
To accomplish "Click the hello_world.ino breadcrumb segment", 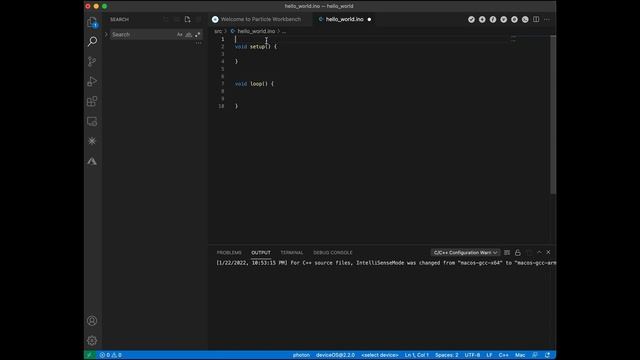I will click(256, 31).
